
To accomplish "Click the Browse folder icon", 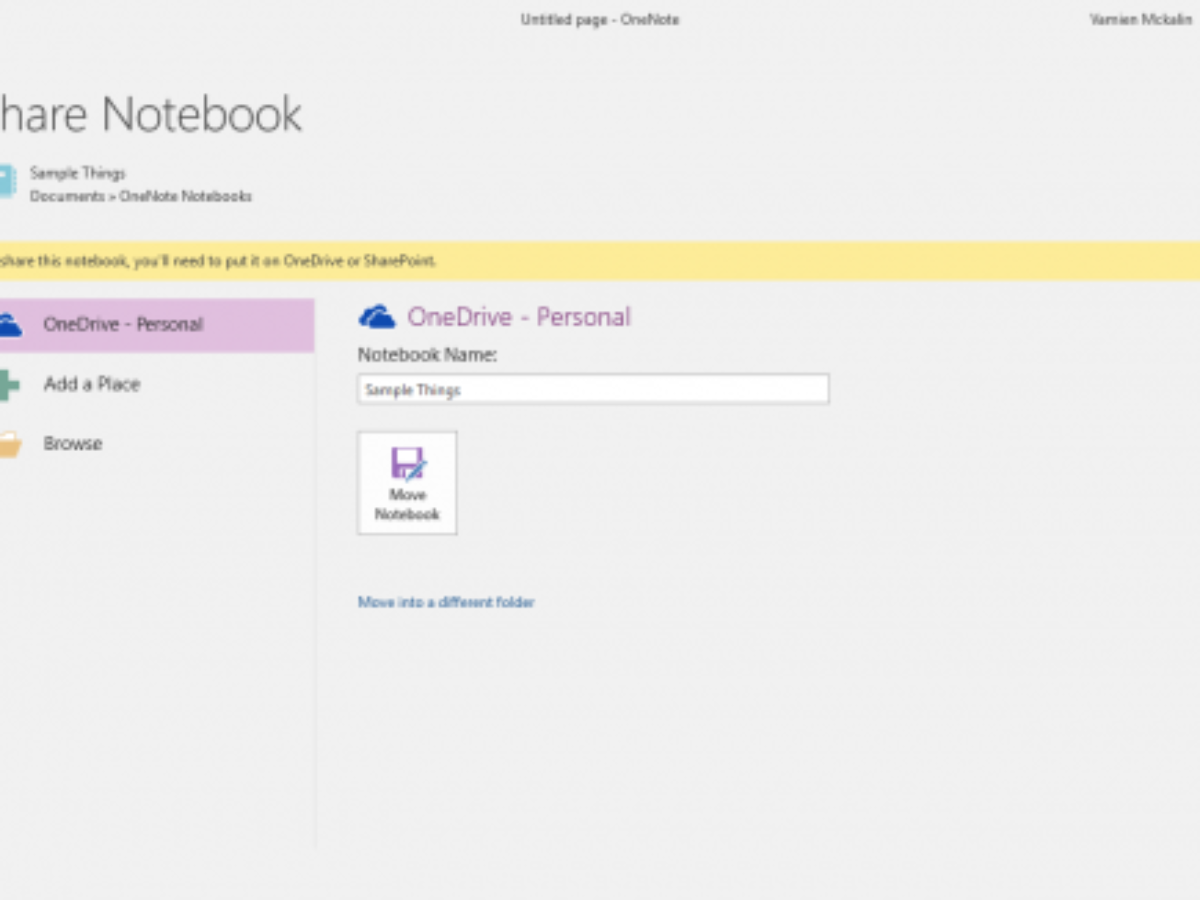I will click(x=9, y=444).
